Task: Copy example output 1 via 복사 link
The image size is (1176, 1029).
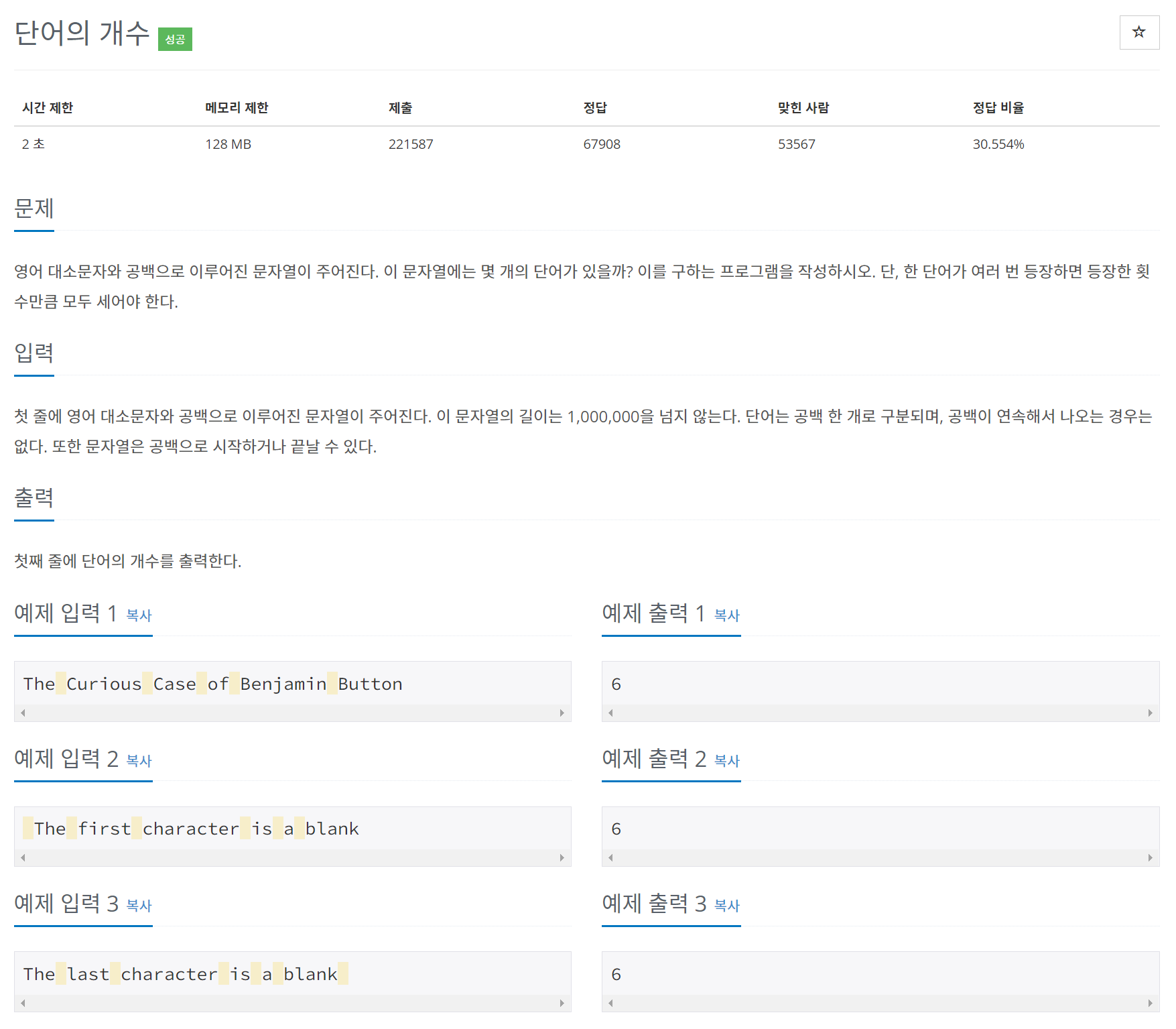Action: click(727, 615)
